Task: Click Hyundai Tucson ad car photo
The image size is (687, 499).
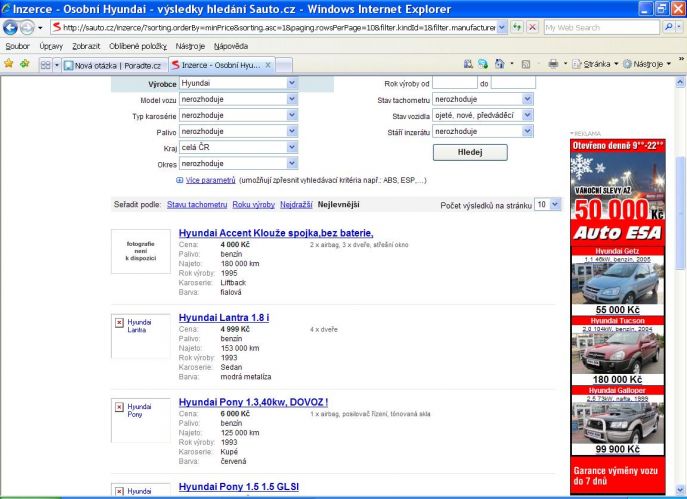Action: click(x=617, y=353)
